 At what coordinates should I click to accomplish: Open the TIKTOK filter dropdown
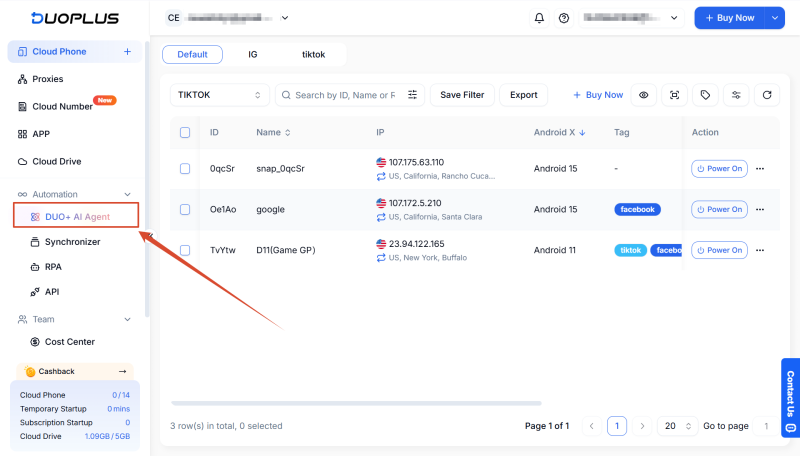[x=219, y=95]
